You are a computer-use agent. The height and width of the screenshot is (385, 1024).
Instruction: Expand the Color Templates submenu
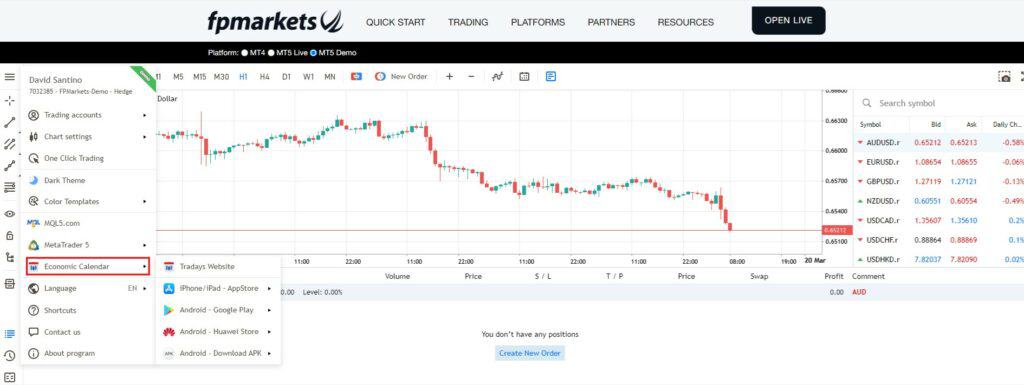pos(88,202)
